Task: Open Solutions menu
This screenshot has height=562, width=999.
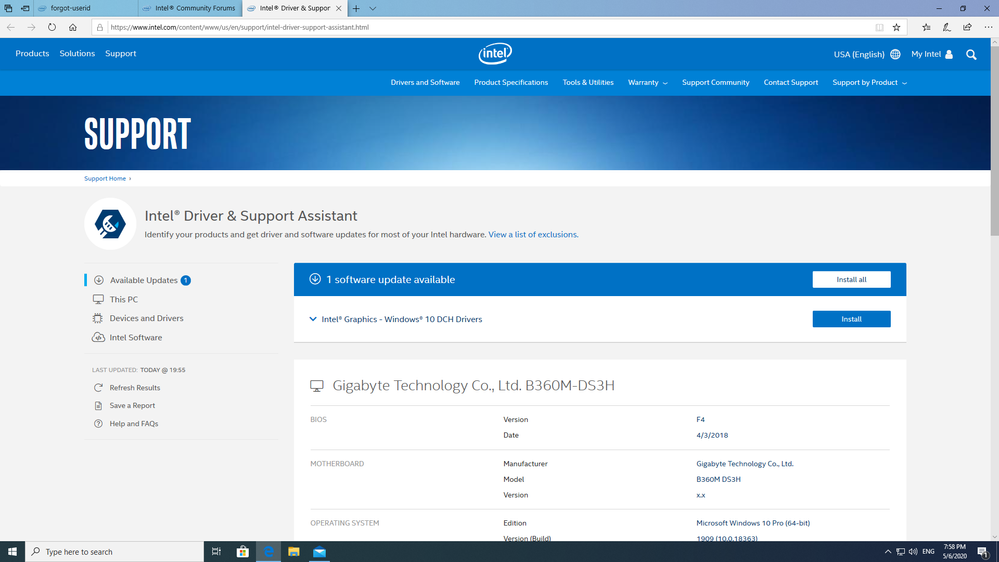Action: (77, 54)
